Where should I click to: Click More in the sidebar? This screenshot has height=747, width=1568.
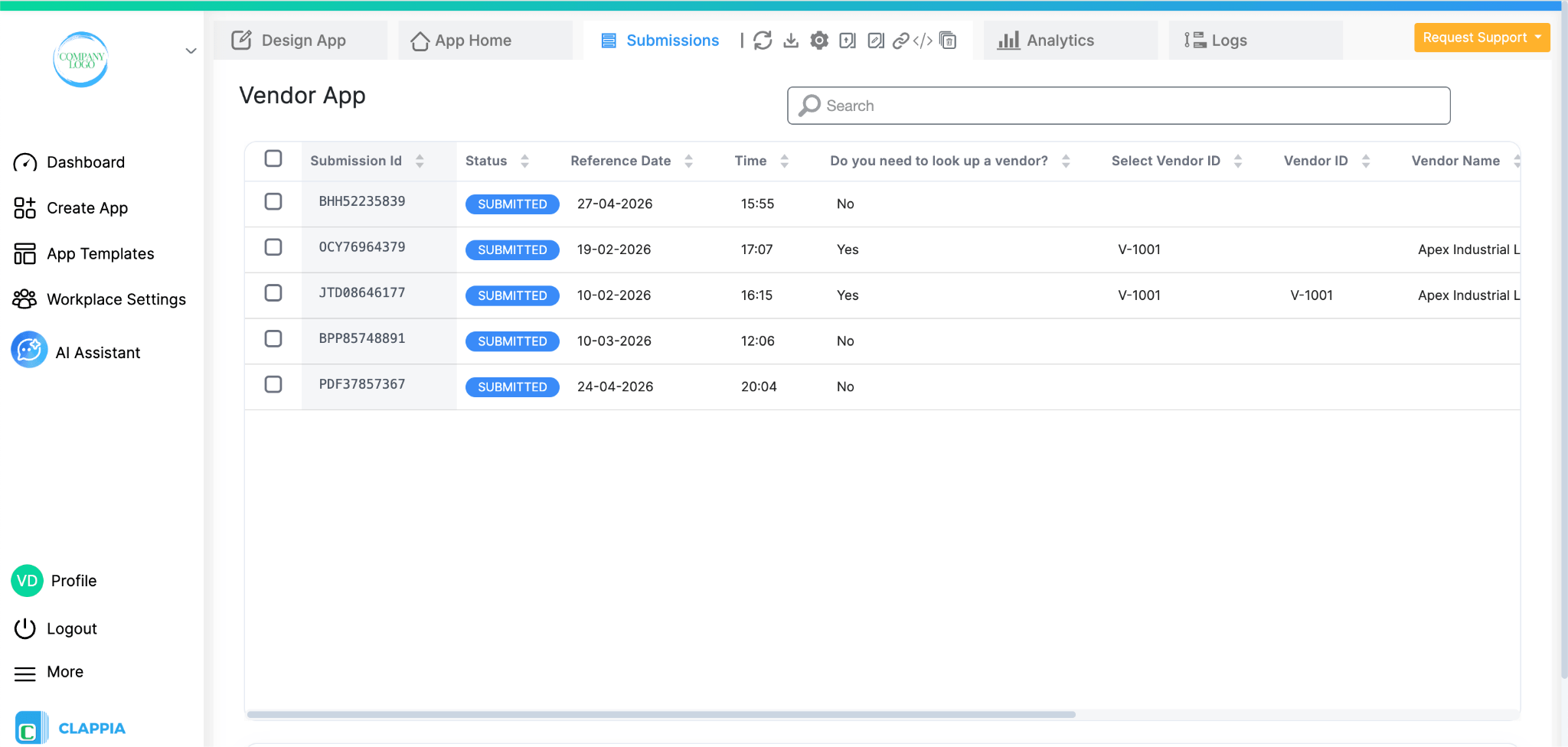[65, 672]
